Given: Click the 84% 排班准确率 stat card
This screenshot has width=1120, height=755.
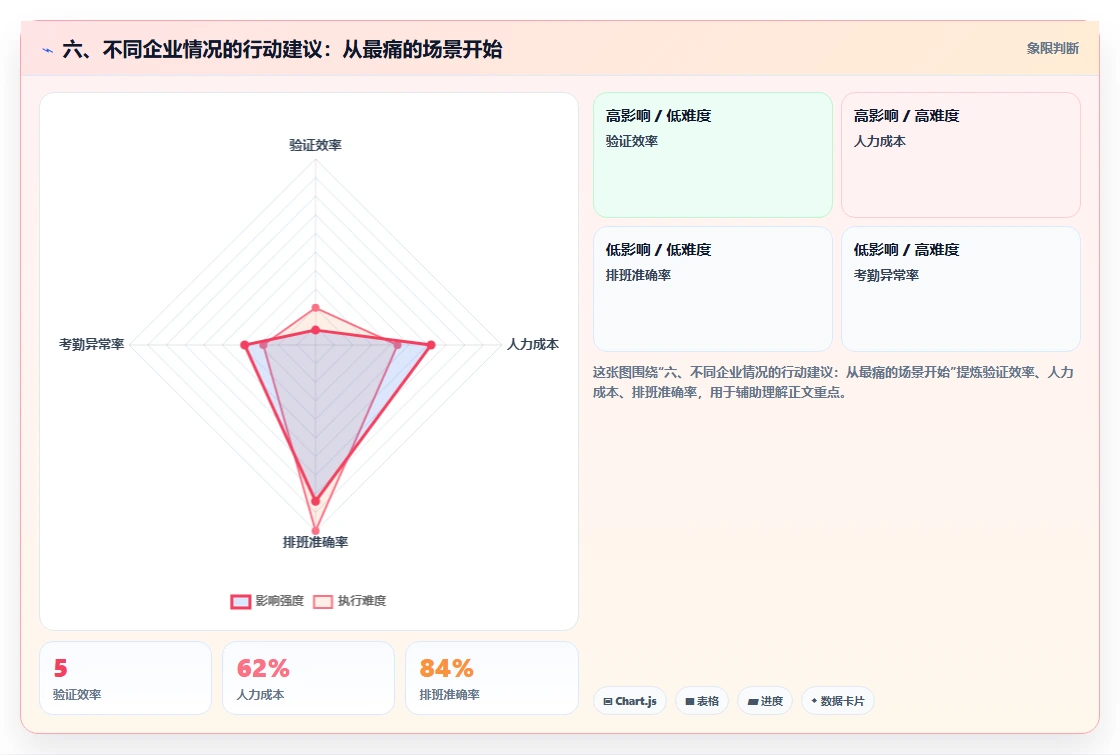Looking at the screenshot, I should (x=491, y=678).
